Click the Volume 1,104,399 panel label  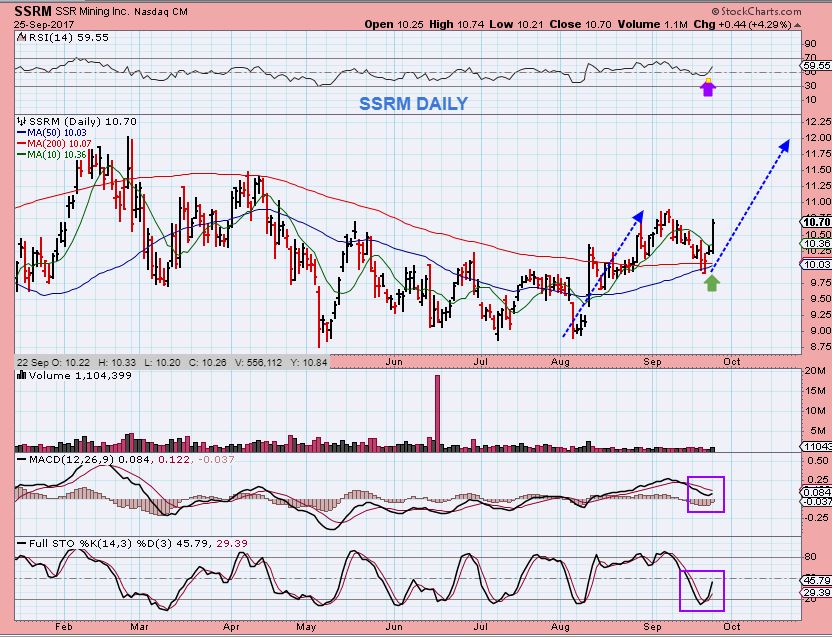coord(80,375)
